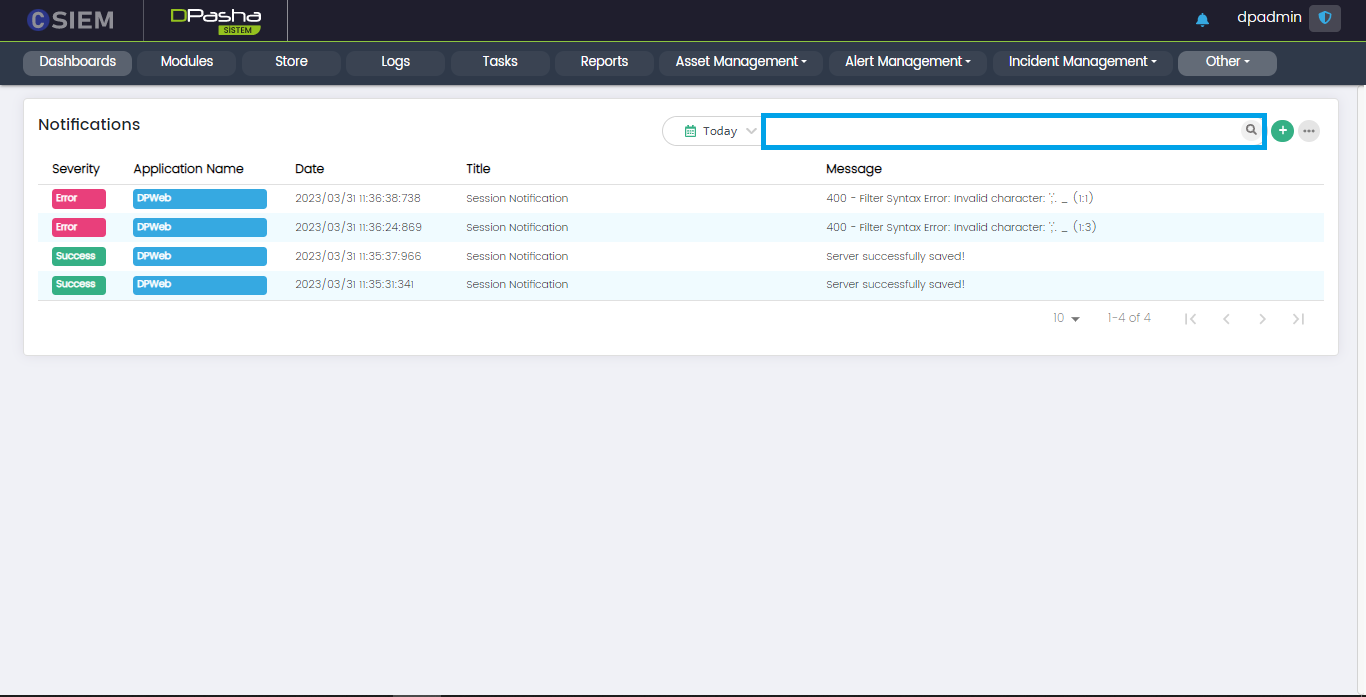
Task: Click the dpadmin username
Action: [x=1268, y=18]
